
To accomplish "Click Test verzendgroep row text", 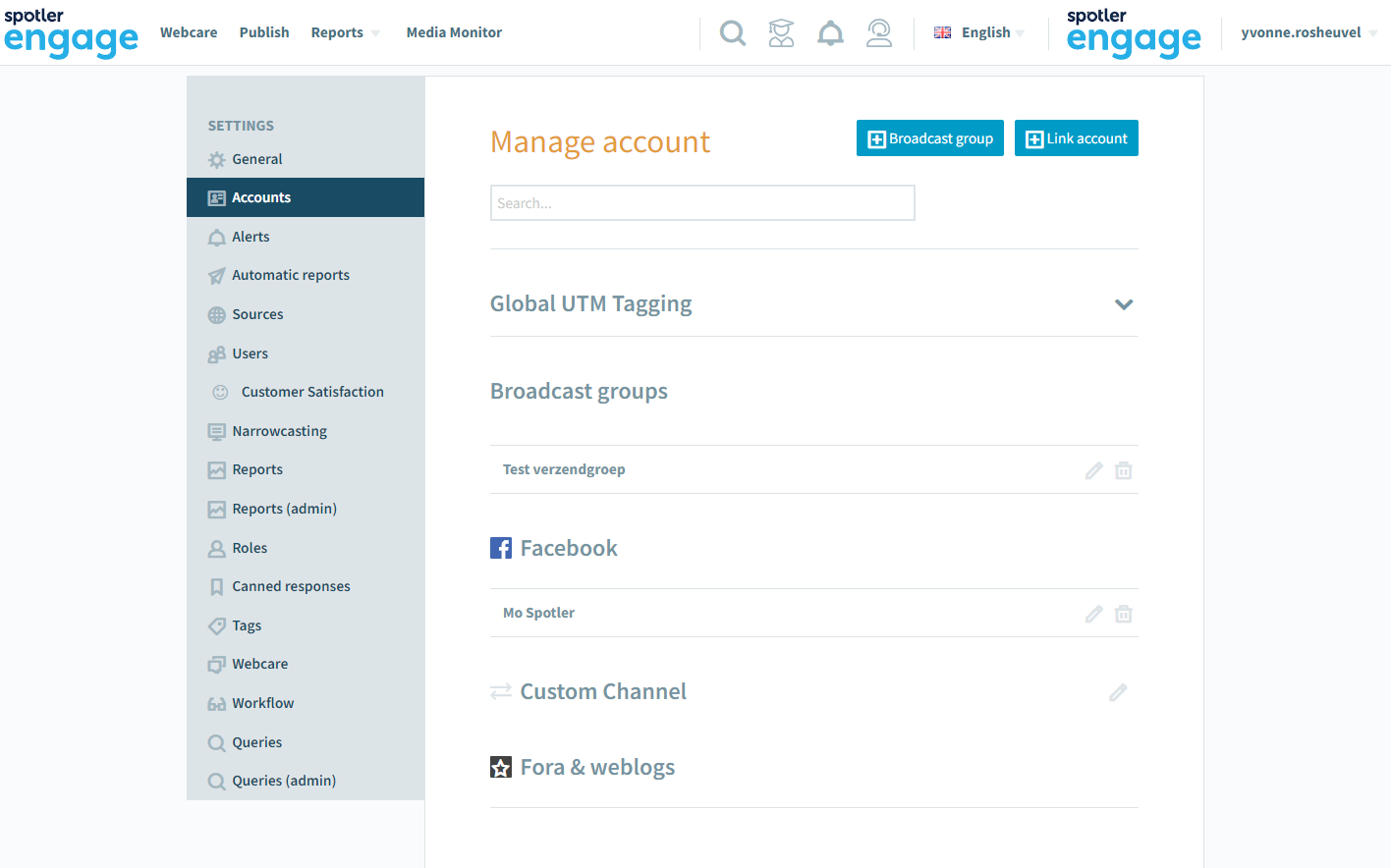I will pyautogui.click(x=564, y=469).
